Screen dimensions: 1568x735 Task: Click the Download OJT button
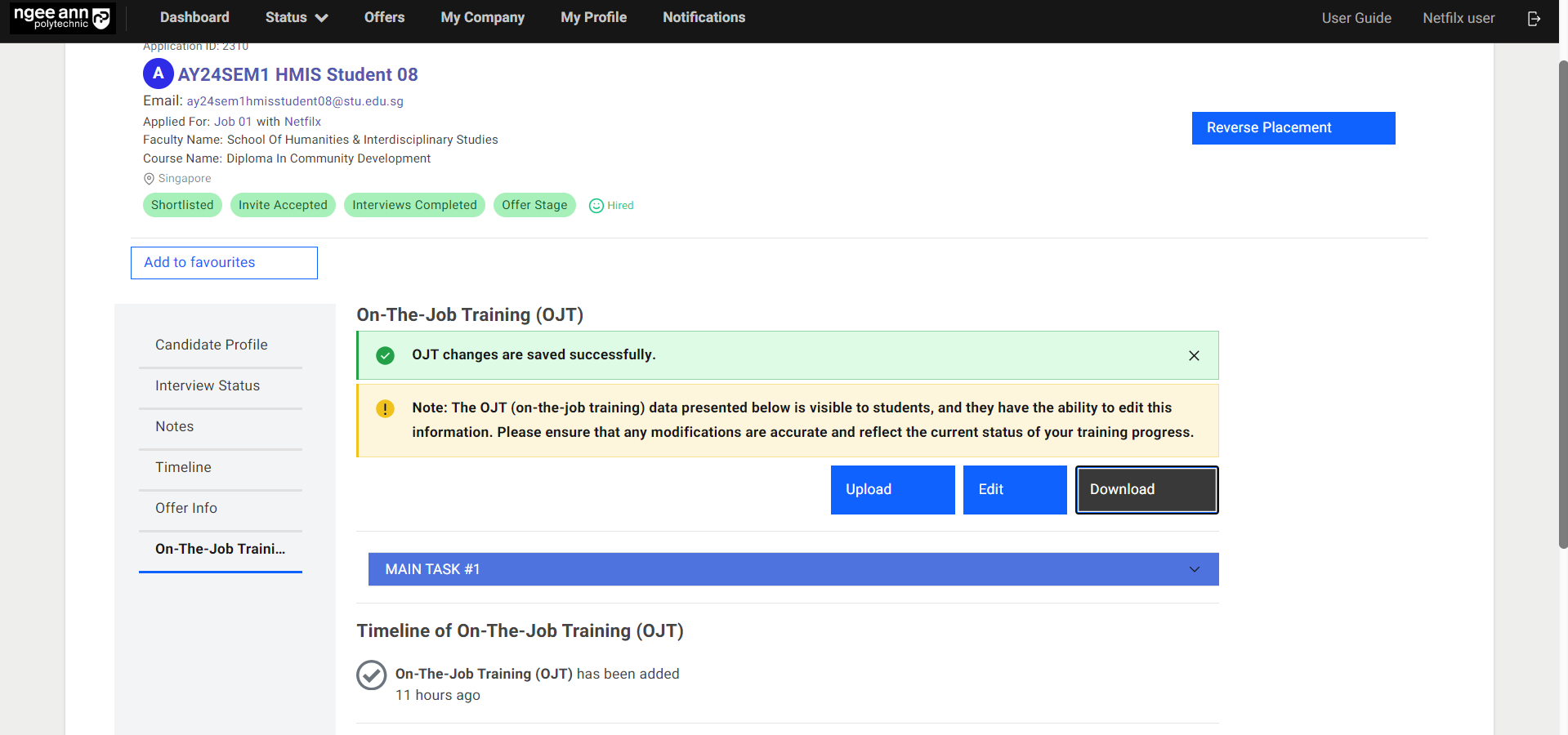coord(1146,490)
